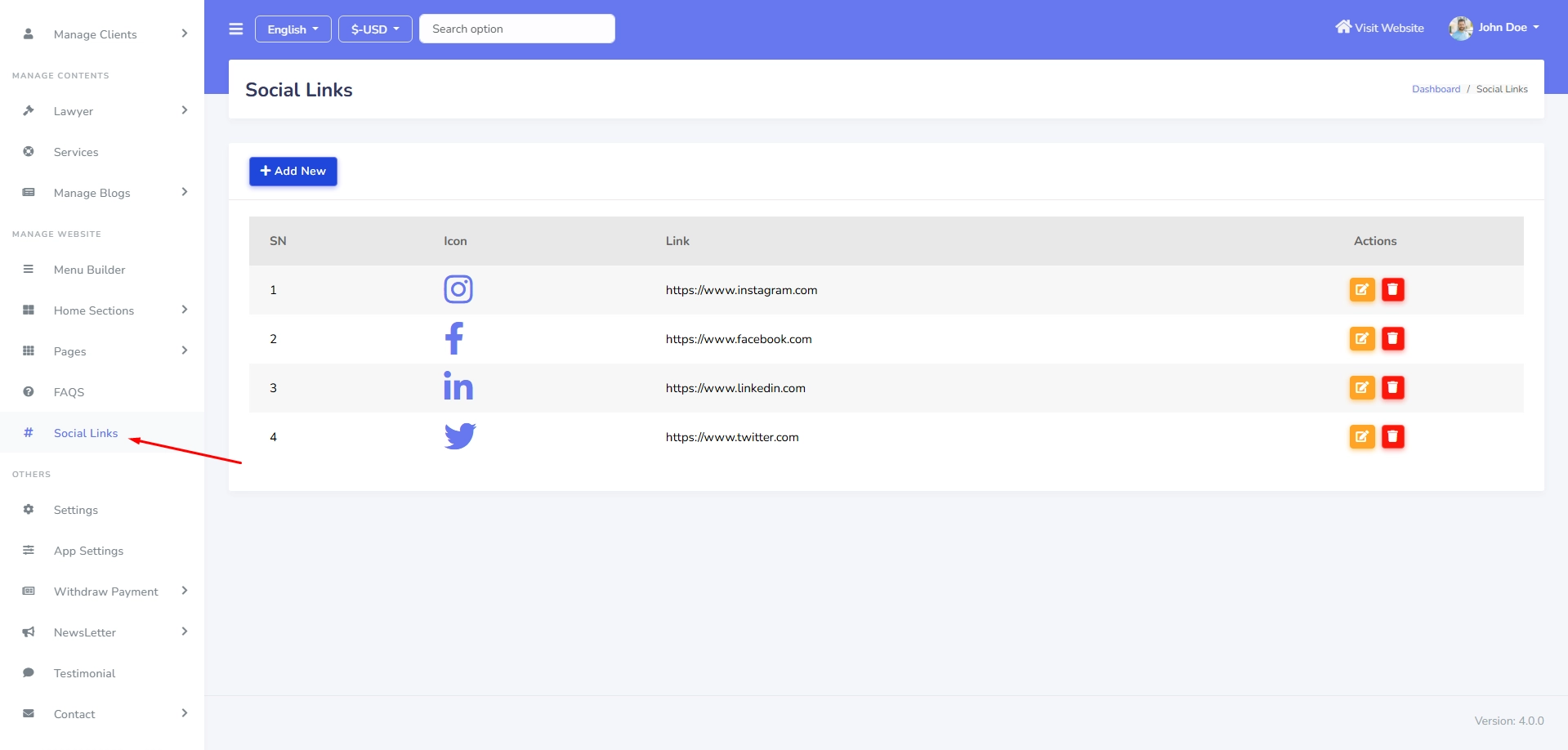Click the home icon beside Visit Website

click(1343, 27)
